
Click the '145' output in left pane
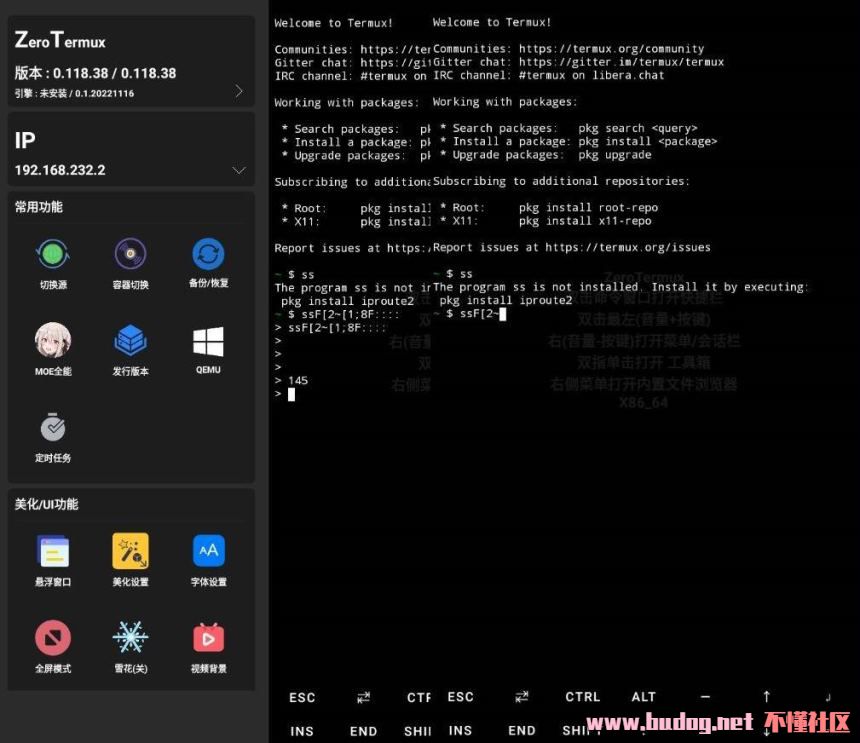click(298, 381)
